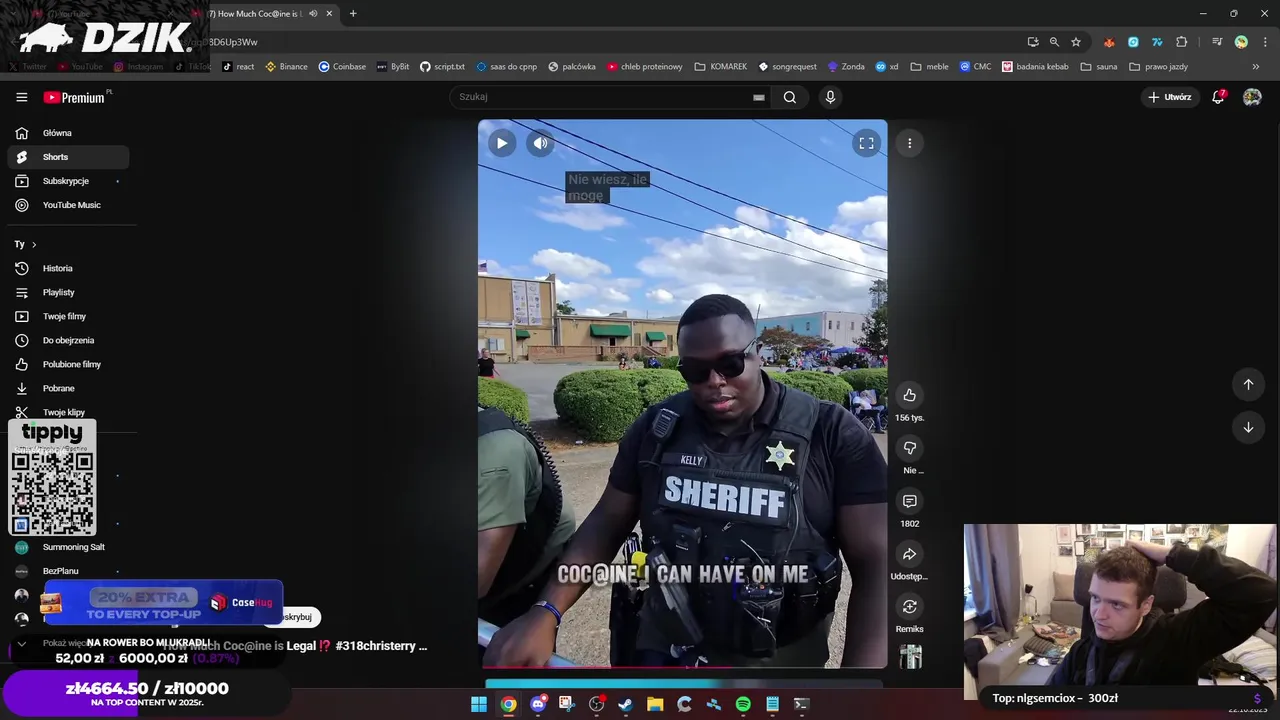Screen dimensions: 1280x720
Task: Open Subskrypcje in the sidebar
Action: 68,181
